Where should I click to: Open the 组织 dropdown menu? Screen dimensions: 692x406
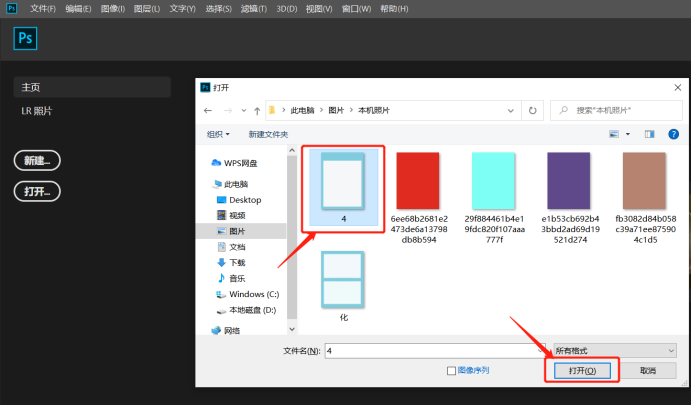(218, 134)
